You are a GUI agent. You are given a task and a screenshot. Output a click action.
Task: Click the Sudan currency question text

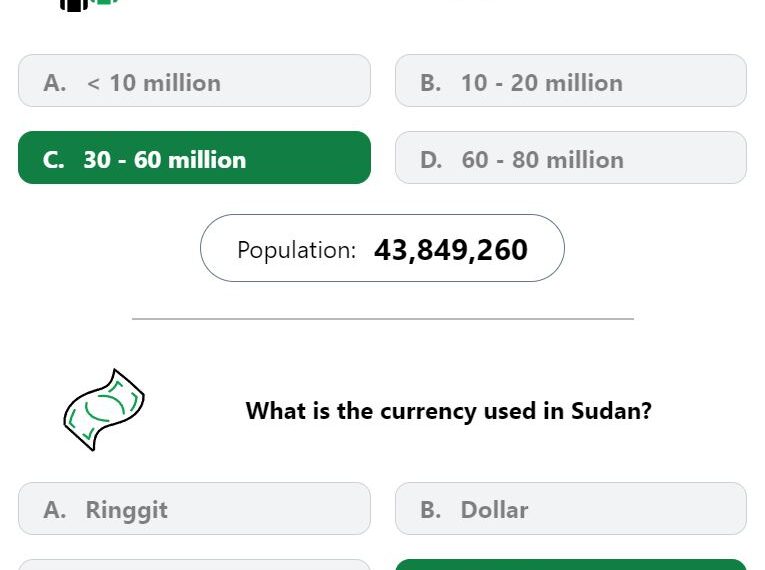[448, 411]
